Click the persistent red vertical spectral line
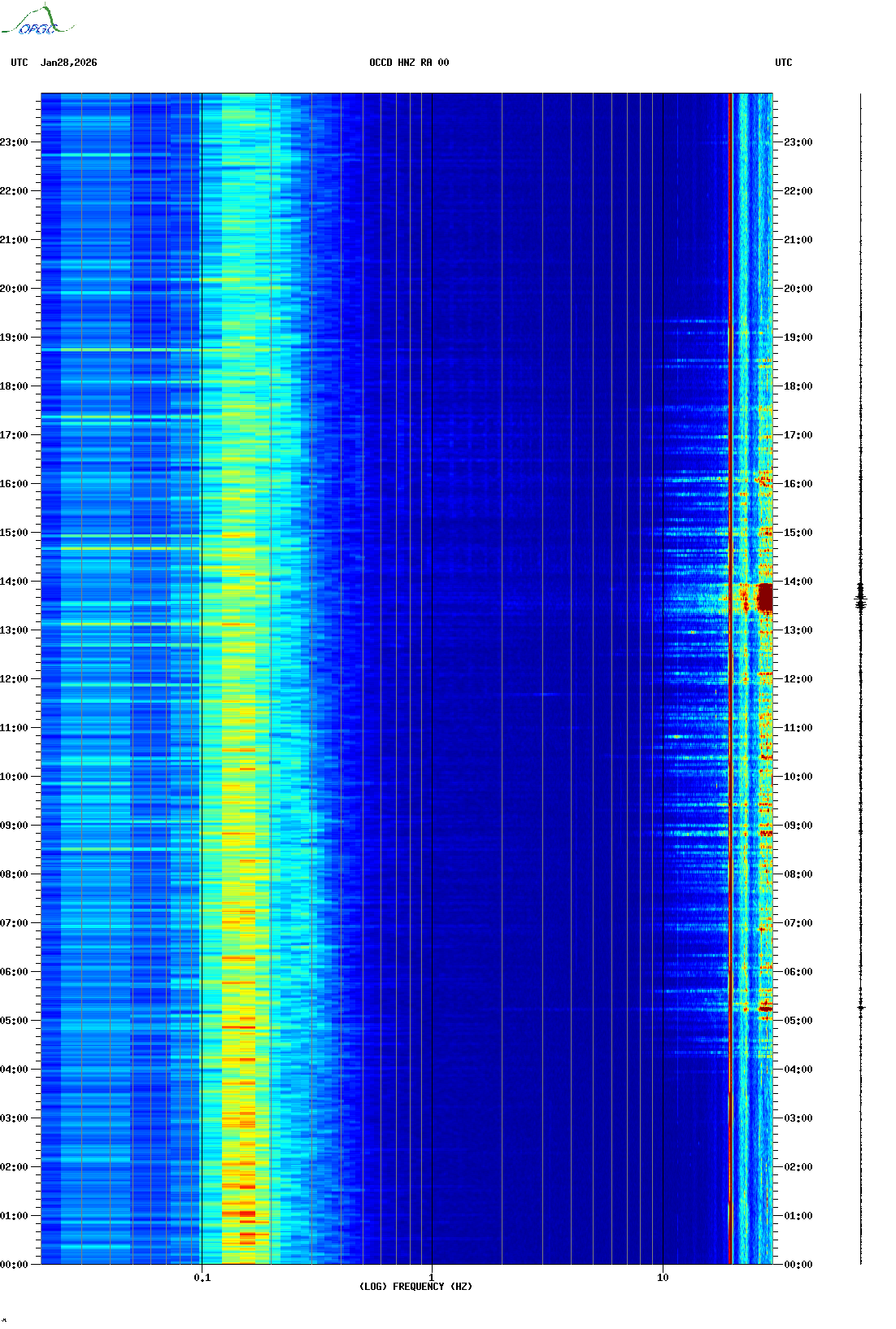The height and width of the screenshot is (1329, 896). 730,678
